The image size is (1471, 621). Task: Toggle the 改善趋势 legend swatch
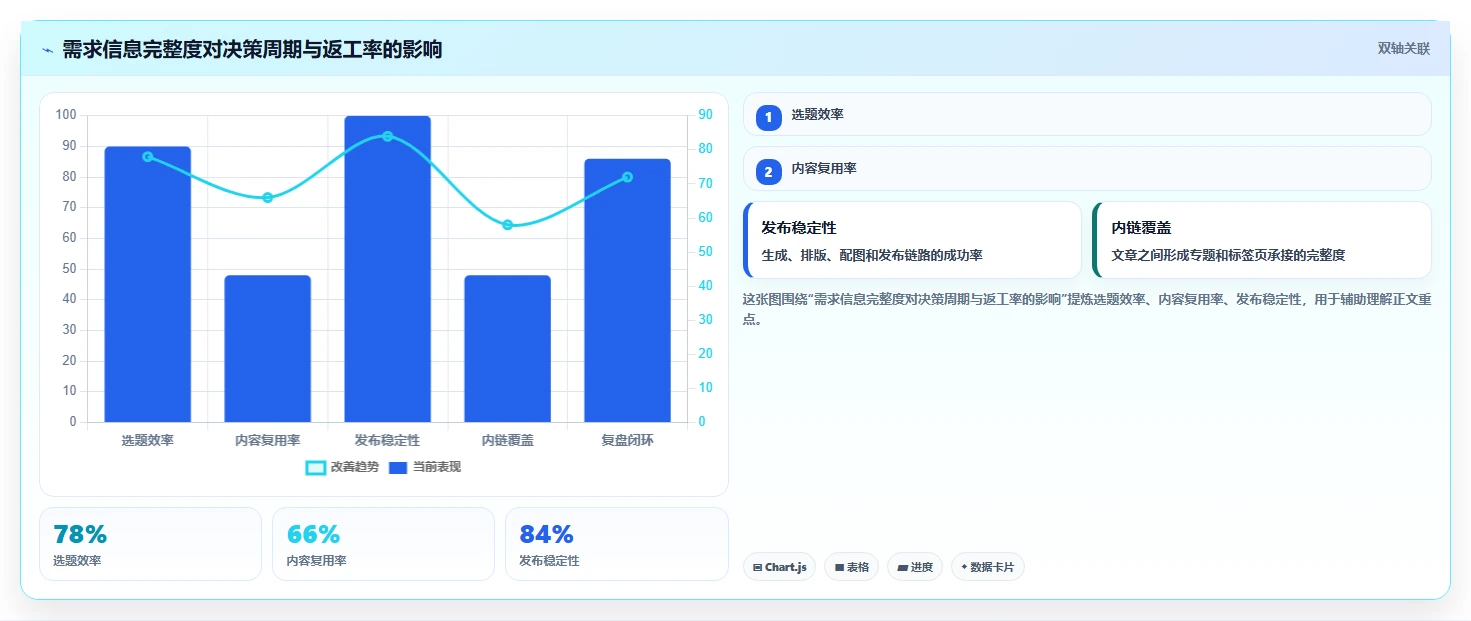tap(315, 467)
